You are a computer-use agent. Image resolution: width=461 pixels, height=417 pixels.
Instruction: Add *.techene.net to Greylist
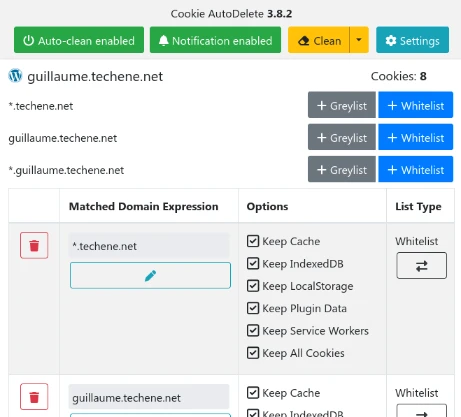tap(342, 105)
